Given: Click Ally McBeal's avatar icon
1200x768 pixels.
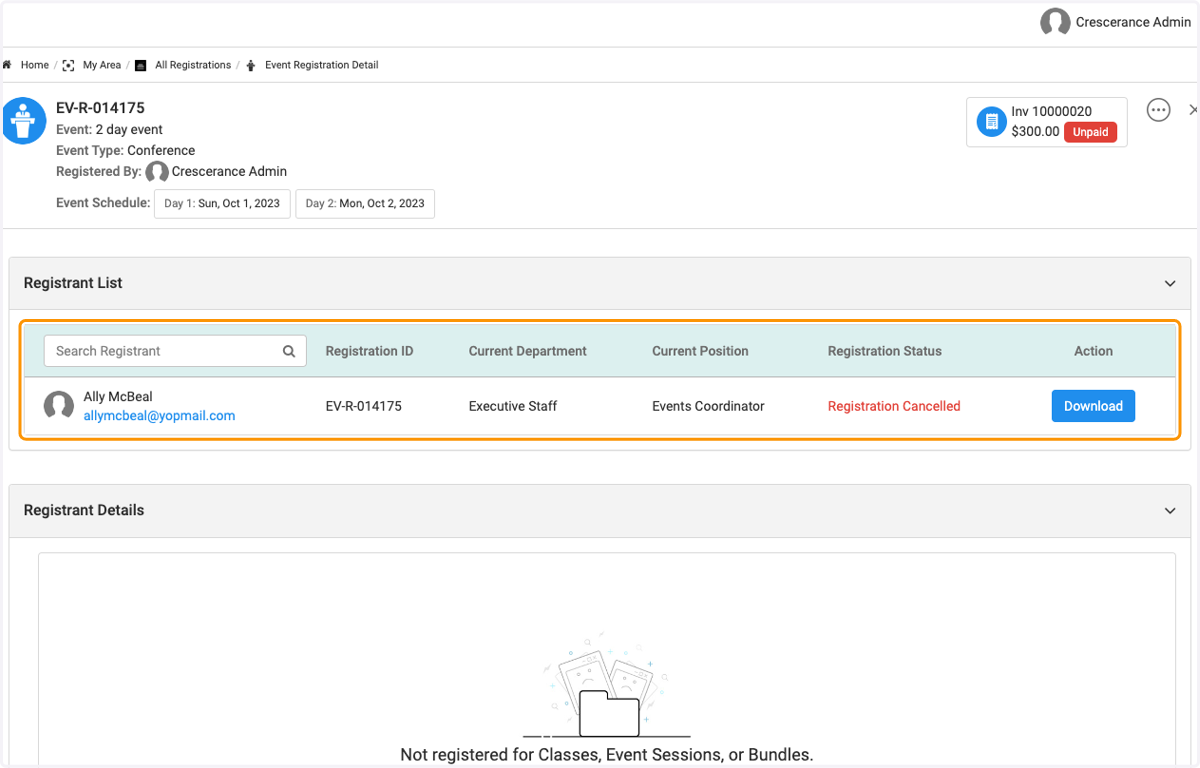Looking at the screenshot, I should 59,406.
